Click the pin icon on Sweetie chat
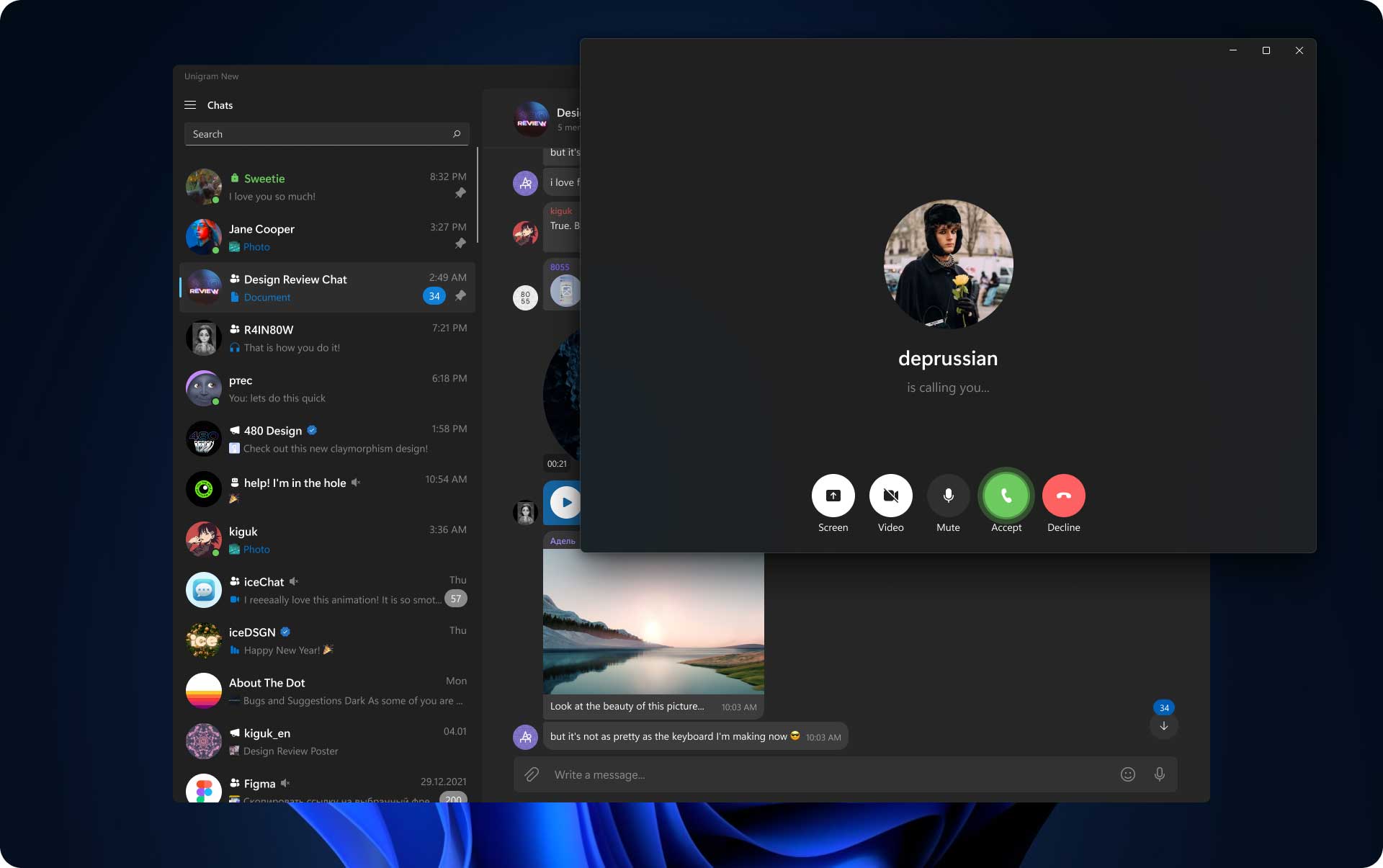 coord(460,193)
